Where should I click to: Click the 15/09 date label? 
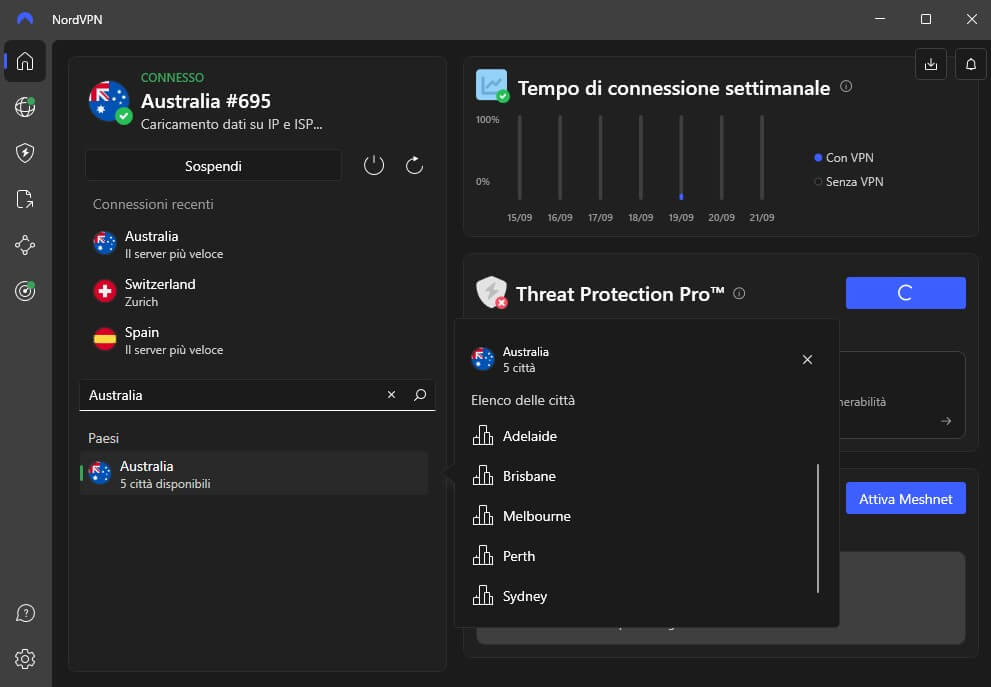tap(520, 217)
